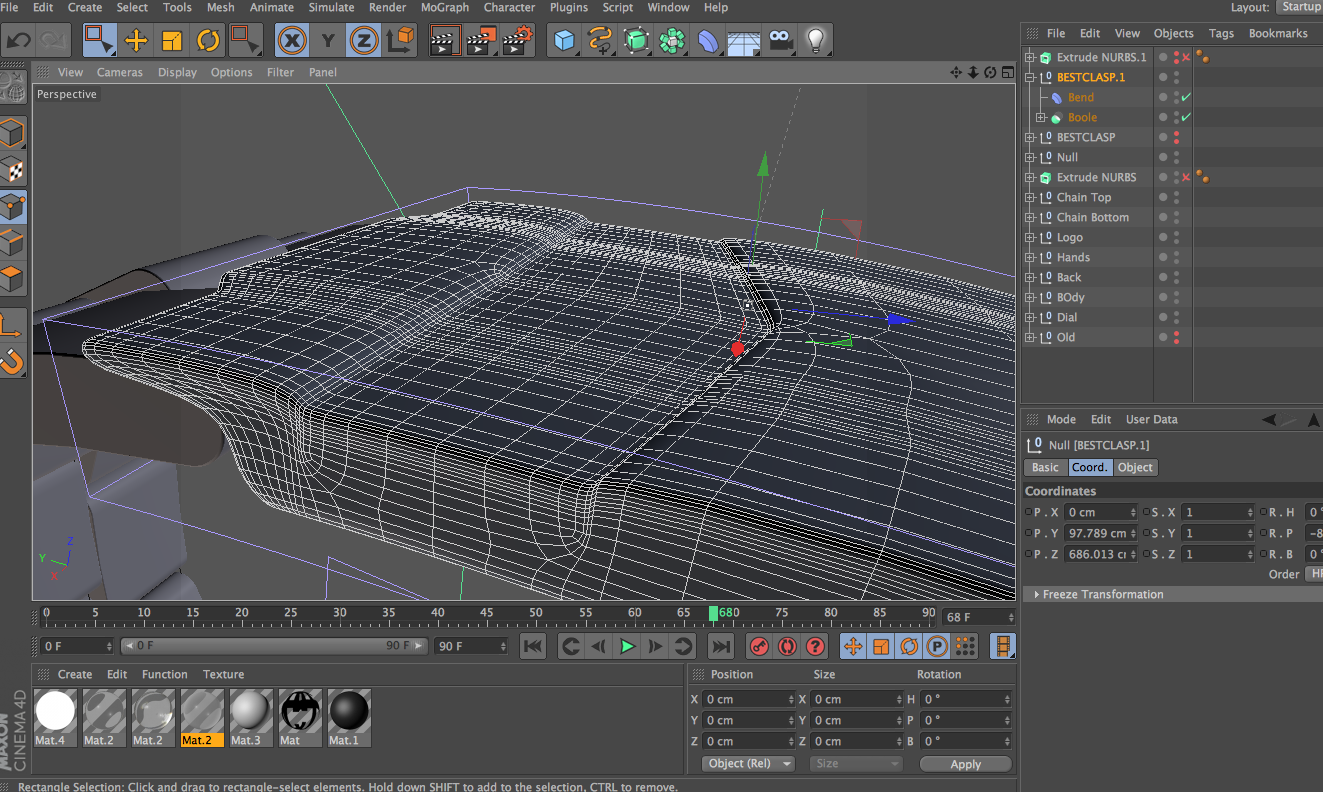This screenshot has height=792, width=1323.
Task: Open the Object (Rel) dropdown
Action: click(747, 763)
